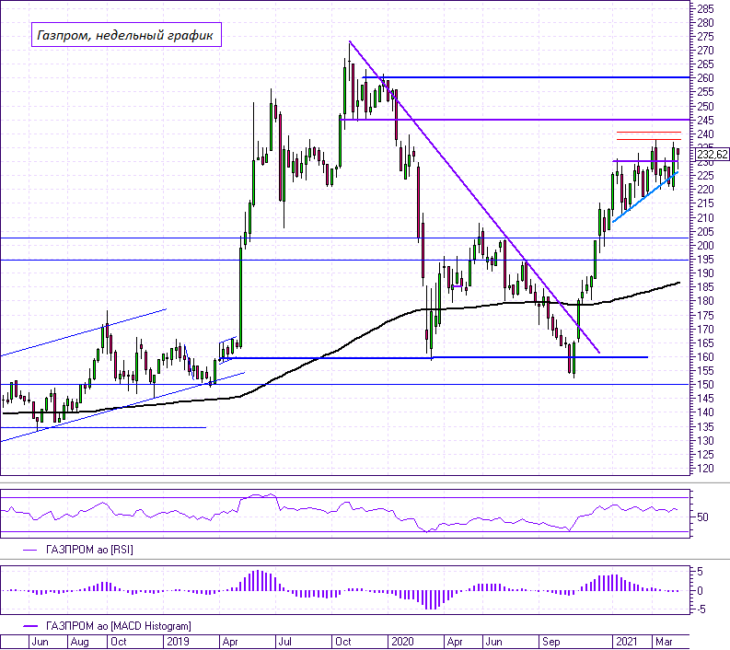Click the ГАЗПРОМ ао [RSI] legend label
Viewport: 730px width, 650px height.
(89, 550)
